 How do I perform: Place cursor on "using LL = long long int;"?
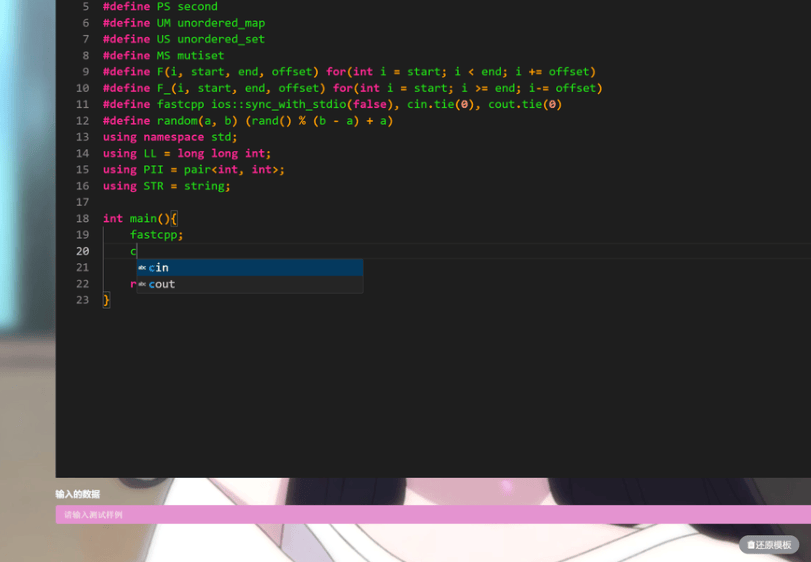pos(187,154)
